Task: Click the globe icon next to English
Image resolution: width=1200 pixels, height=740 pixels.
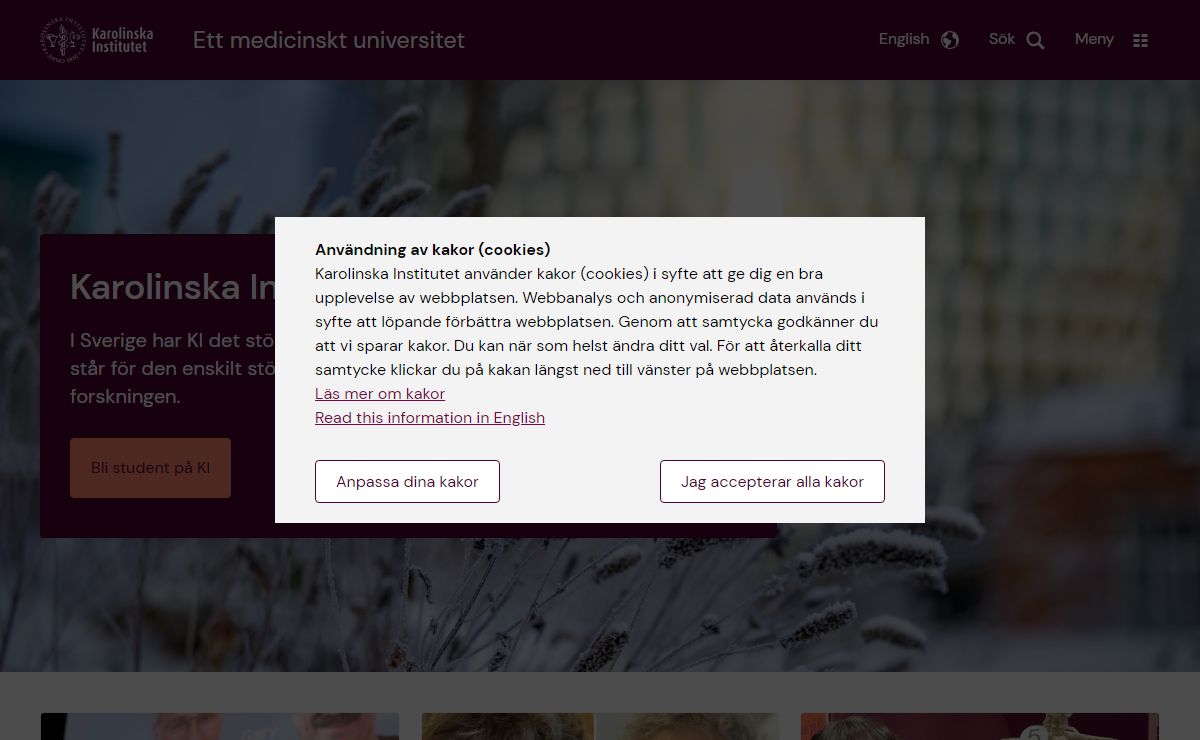Action: (x=950, y=40)
